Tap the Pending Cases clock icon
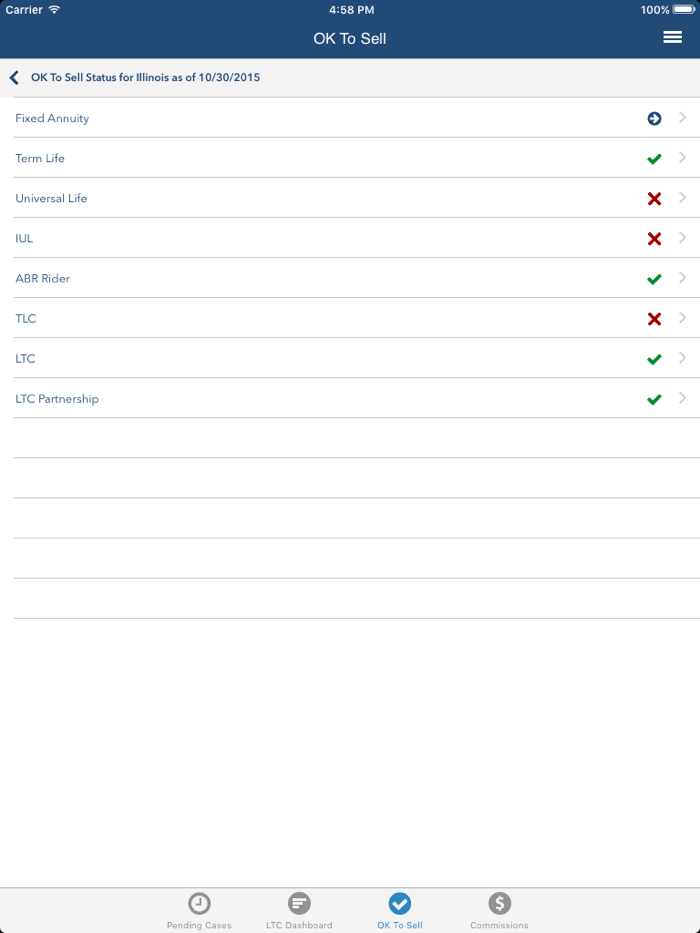Screen dimensions: 700x933 coord(198,904)
